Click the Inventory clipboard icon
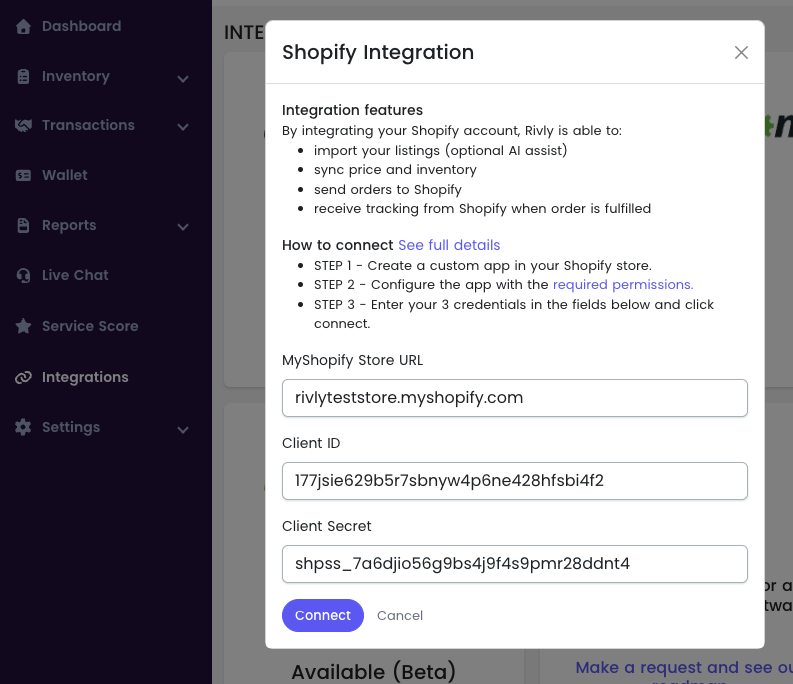The height and width of the screenshot is (684, 793). (x=23, y=76)
